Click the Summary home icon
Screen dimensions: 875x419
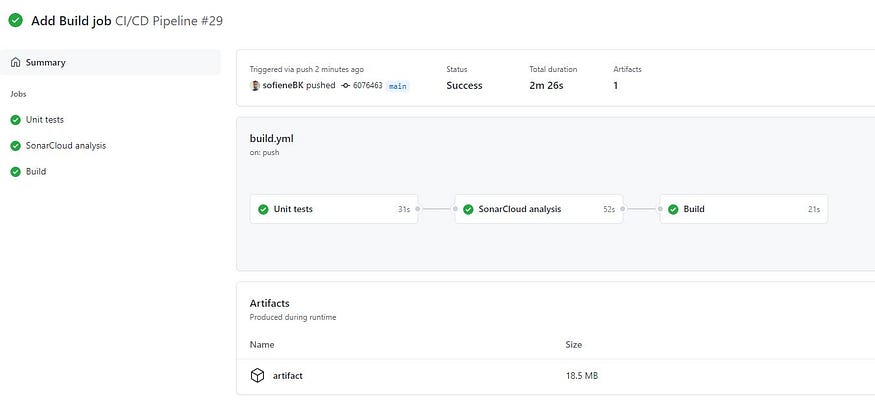[15, 62]
